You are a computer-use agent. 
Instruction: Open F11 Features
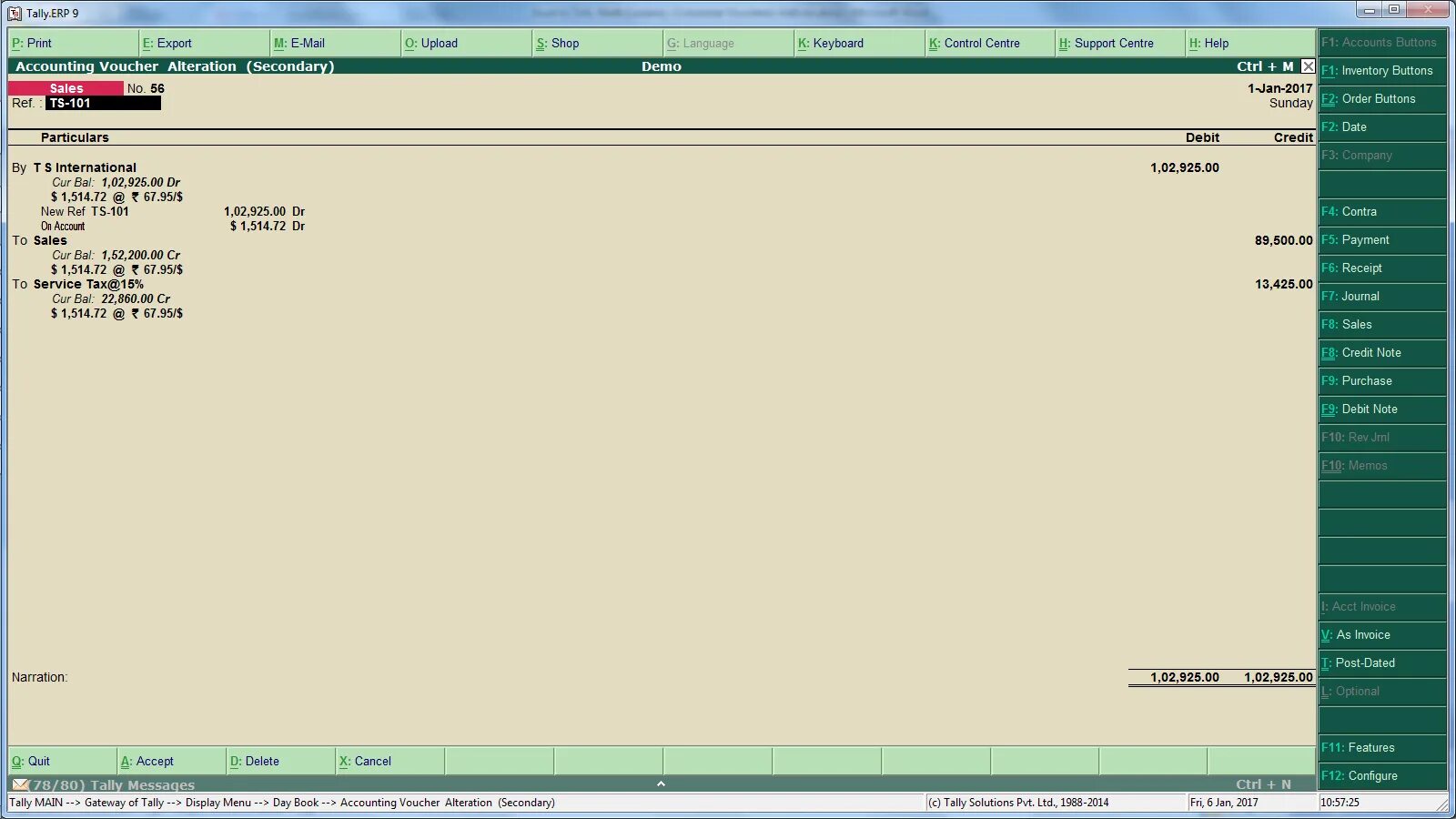pyautogui.click(x=1382, y=748)
